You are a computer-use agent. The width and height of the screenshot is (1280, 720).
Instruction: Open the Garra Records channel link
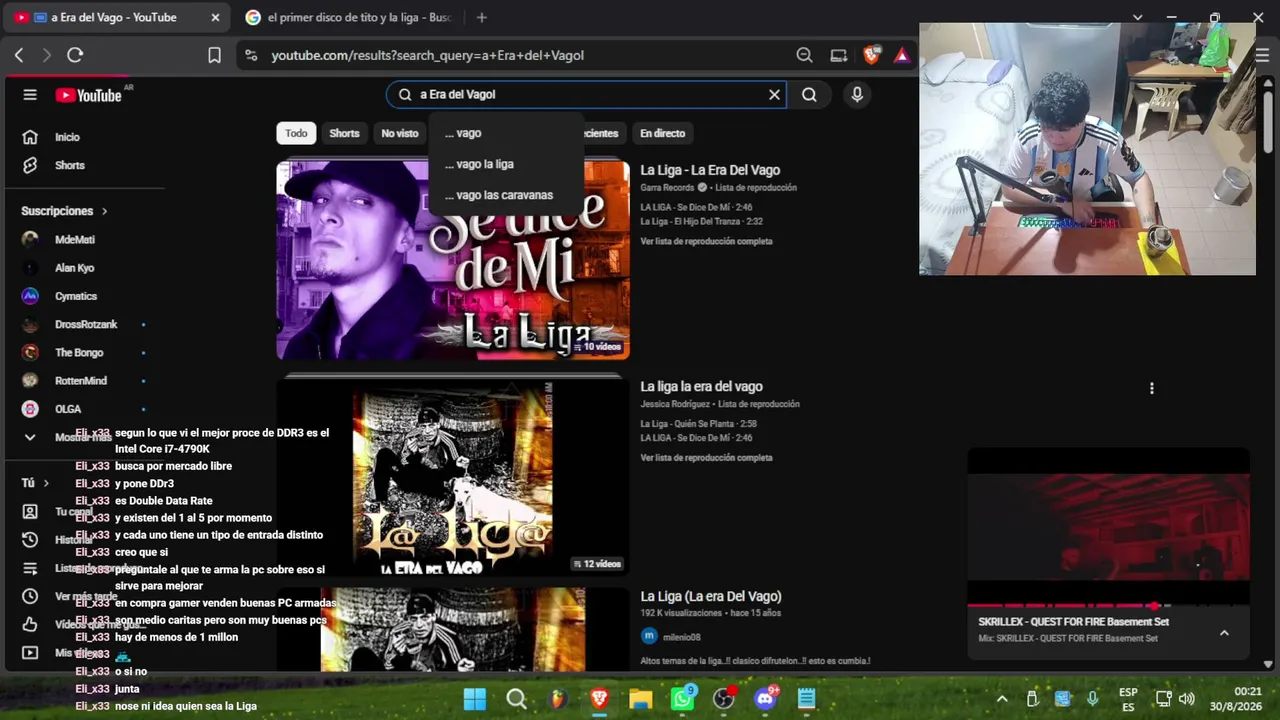667,188
